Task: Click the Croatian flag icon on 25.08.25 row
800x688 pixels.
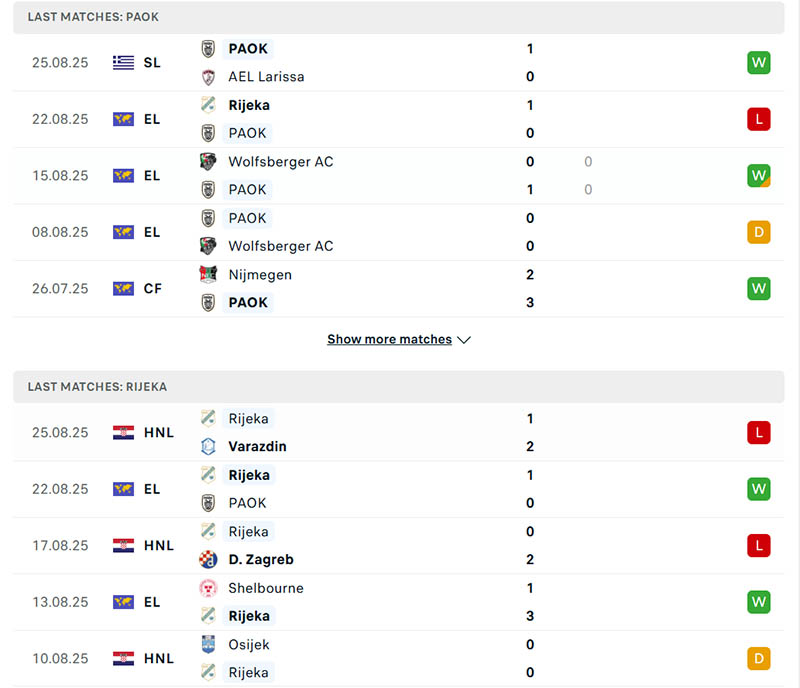Action: [123, 433]
